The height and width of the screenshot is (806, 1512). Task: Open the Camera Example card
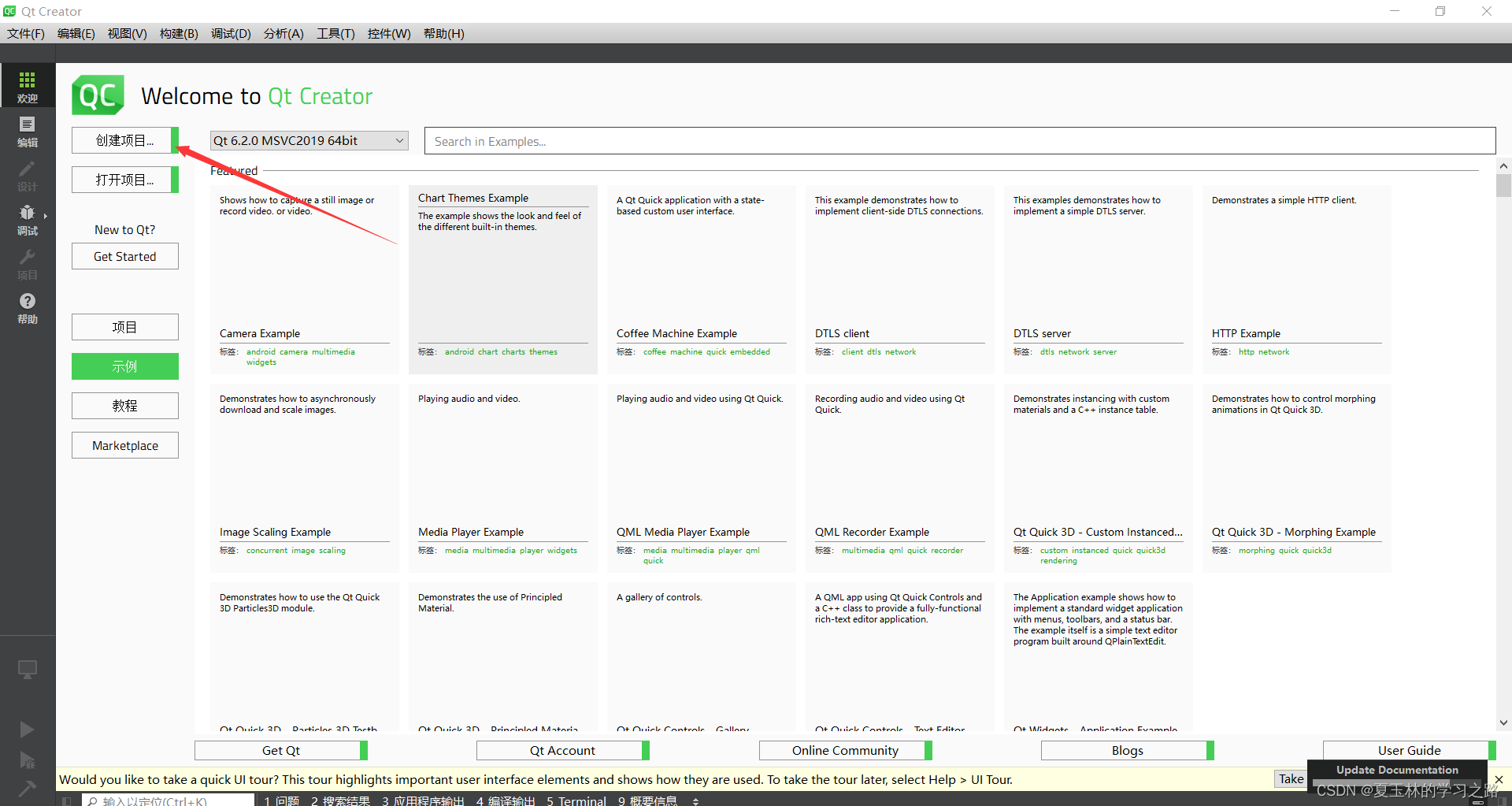[305, 280]
